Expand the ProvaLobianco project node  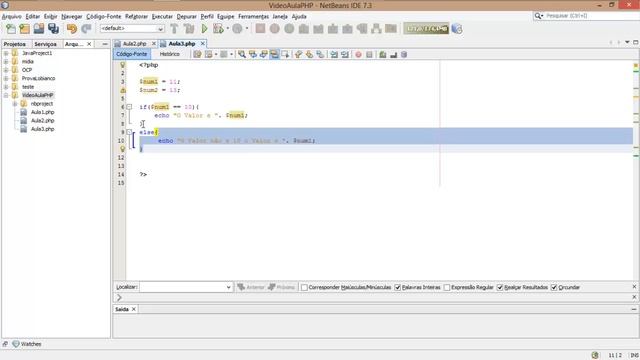click(6, 78)
